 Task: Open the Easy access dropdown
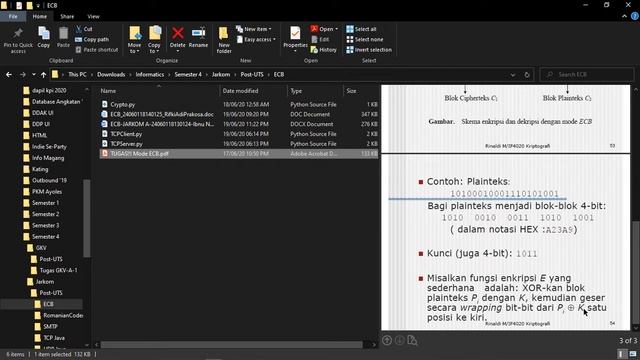coord(256,40)
